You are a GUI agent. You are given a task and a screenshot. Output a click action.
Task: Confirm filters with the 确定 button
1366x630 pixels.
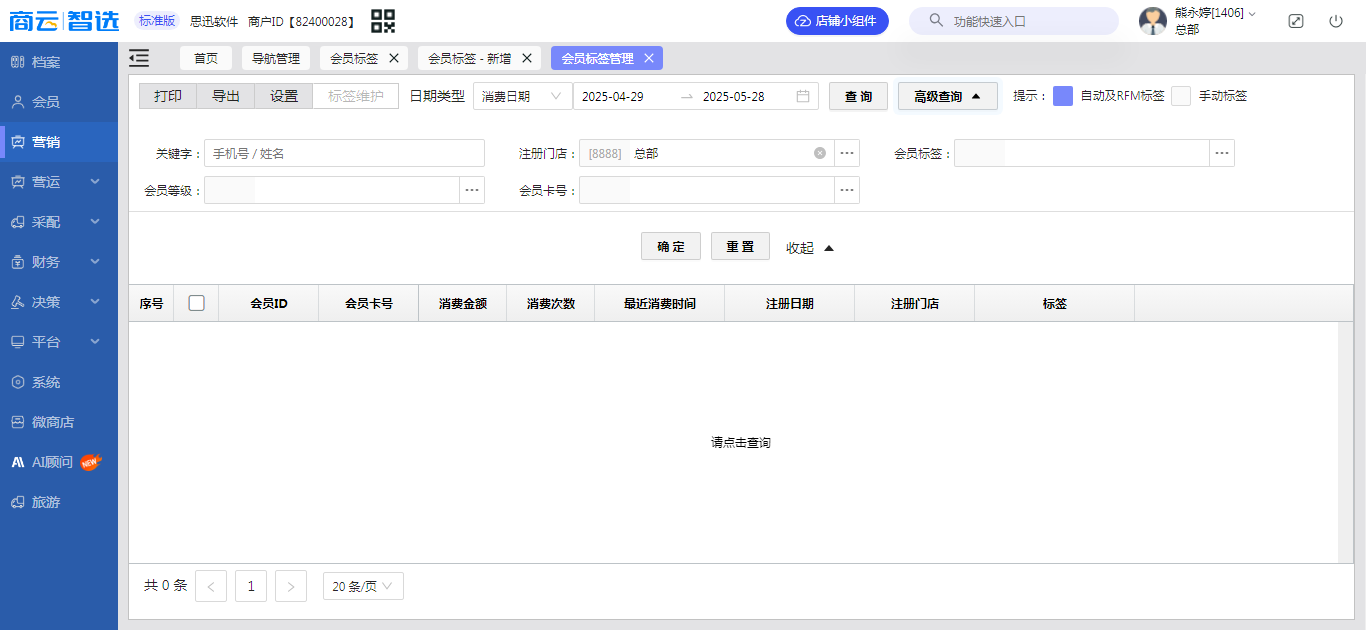pos(671,246)
